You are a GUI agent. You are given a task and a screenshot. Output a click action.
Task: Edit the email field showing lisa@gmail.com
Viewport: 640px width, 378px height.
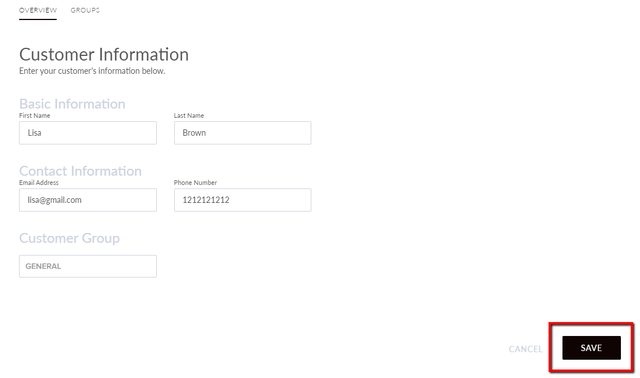pos(88,200)
